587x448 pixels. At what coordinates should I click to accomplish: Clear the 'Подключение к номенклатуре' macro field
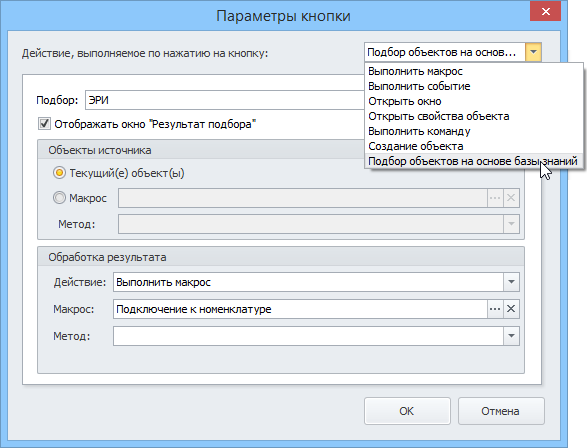[511, 309]
